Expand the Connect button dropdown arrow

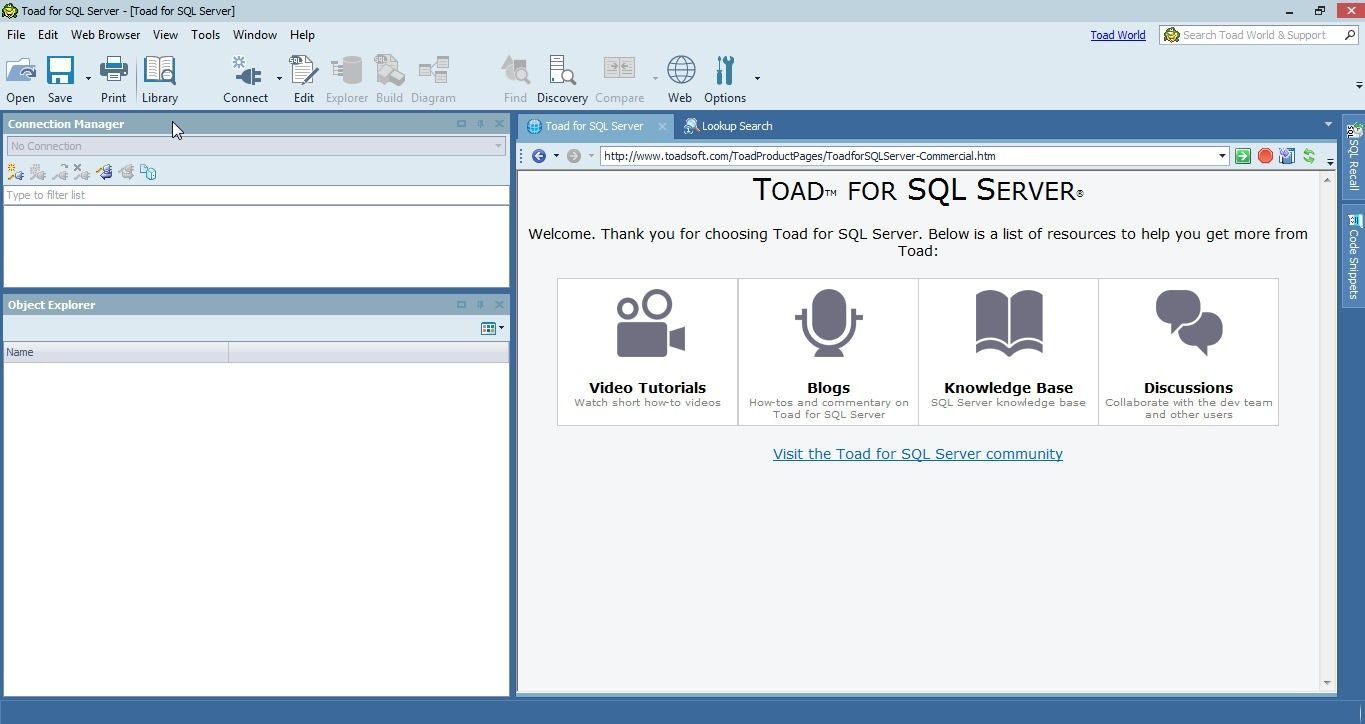point(279,78)
